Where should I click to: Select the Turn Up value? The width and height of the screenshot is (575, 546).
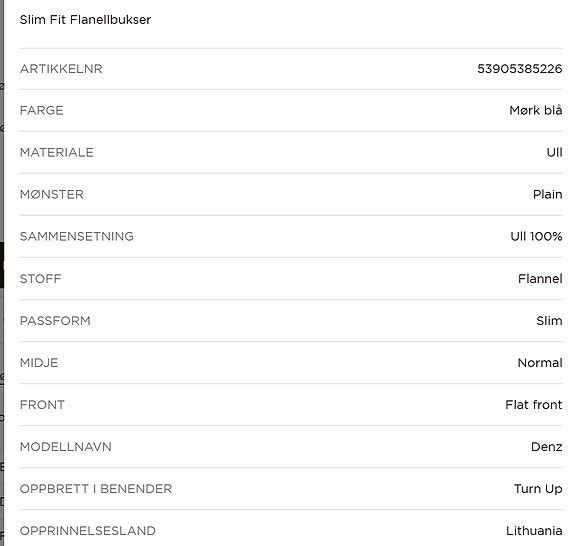(x=538, y=489)
